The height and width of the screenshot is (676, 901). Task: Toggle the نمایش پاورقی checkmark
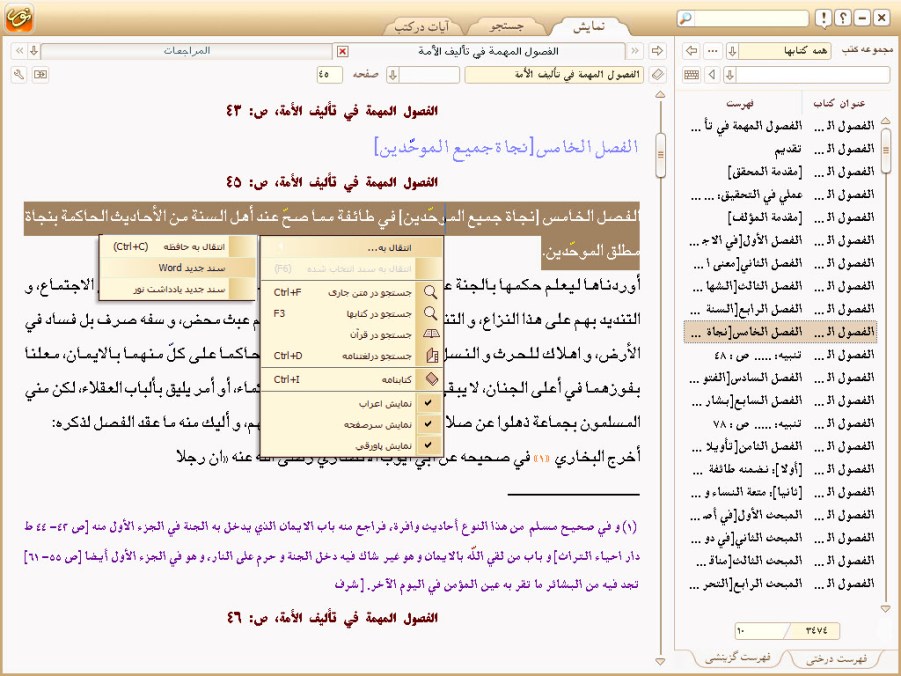tap(428, 445)
